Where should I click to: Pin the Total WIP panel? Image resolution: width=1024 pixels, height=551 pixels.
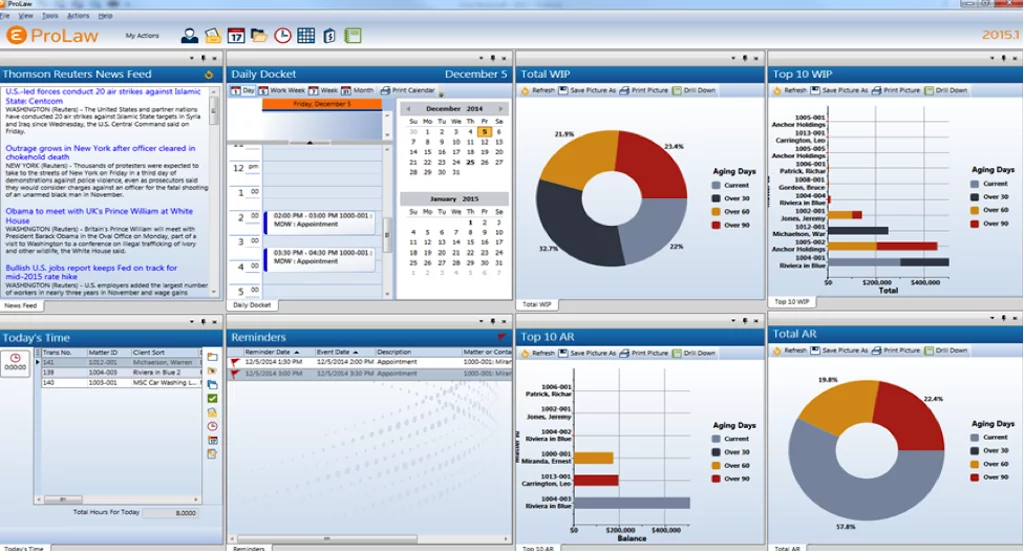tap(746, 58)
